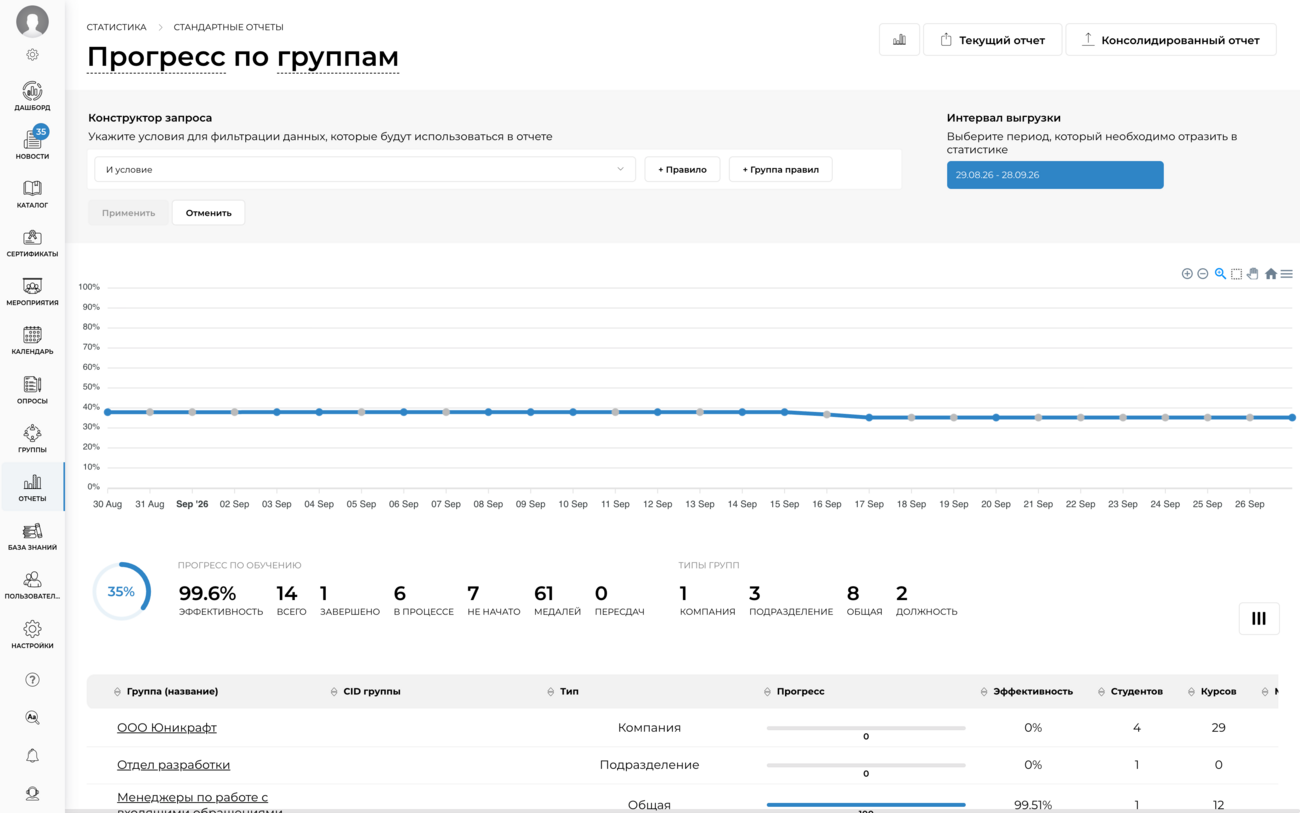Add a rule with + Правило
This screenshot has width=1300, height=813.
click(682, 169)
